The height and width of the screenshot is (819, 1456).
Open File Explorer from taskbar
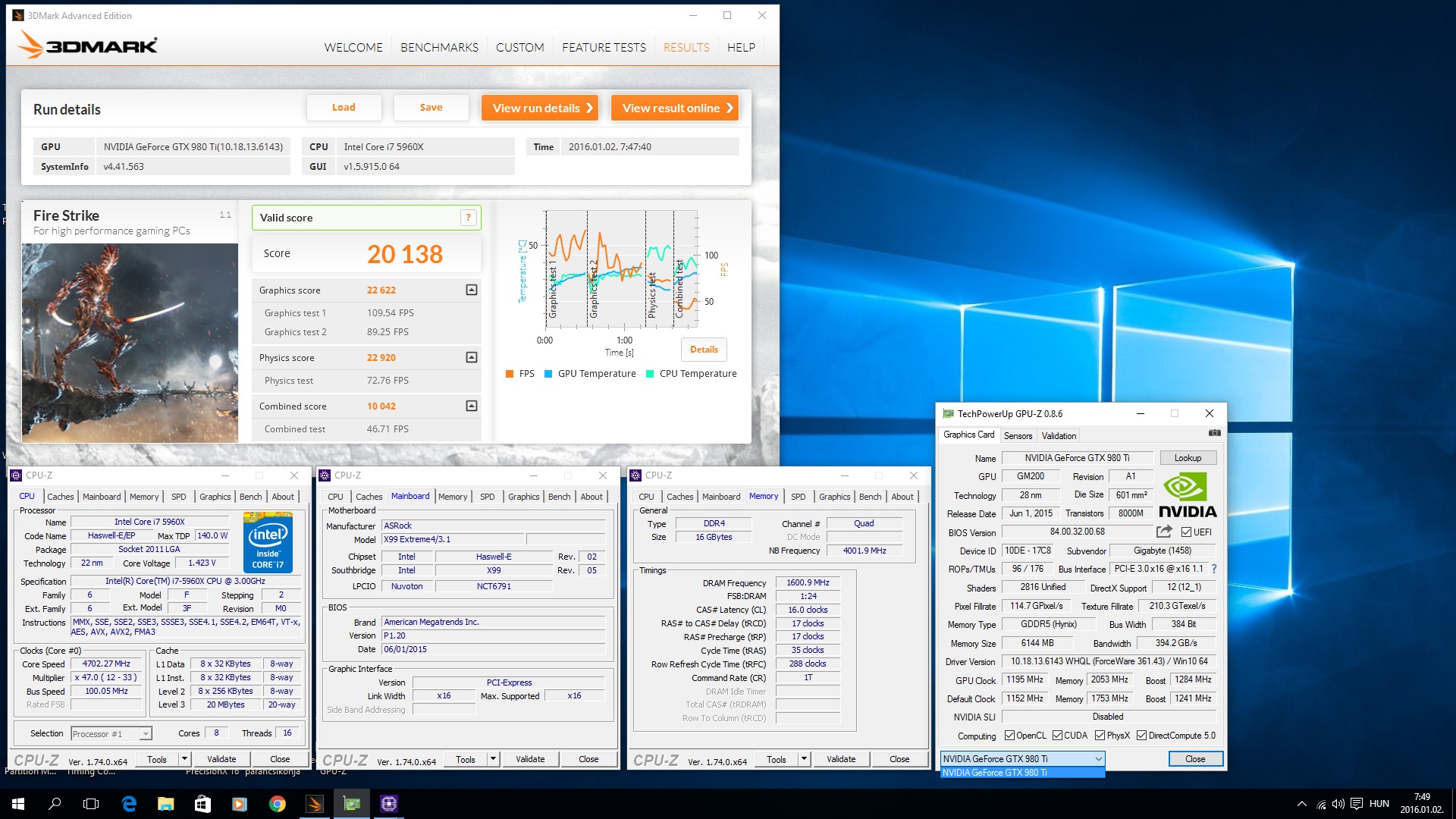click(x=165, y=804)
